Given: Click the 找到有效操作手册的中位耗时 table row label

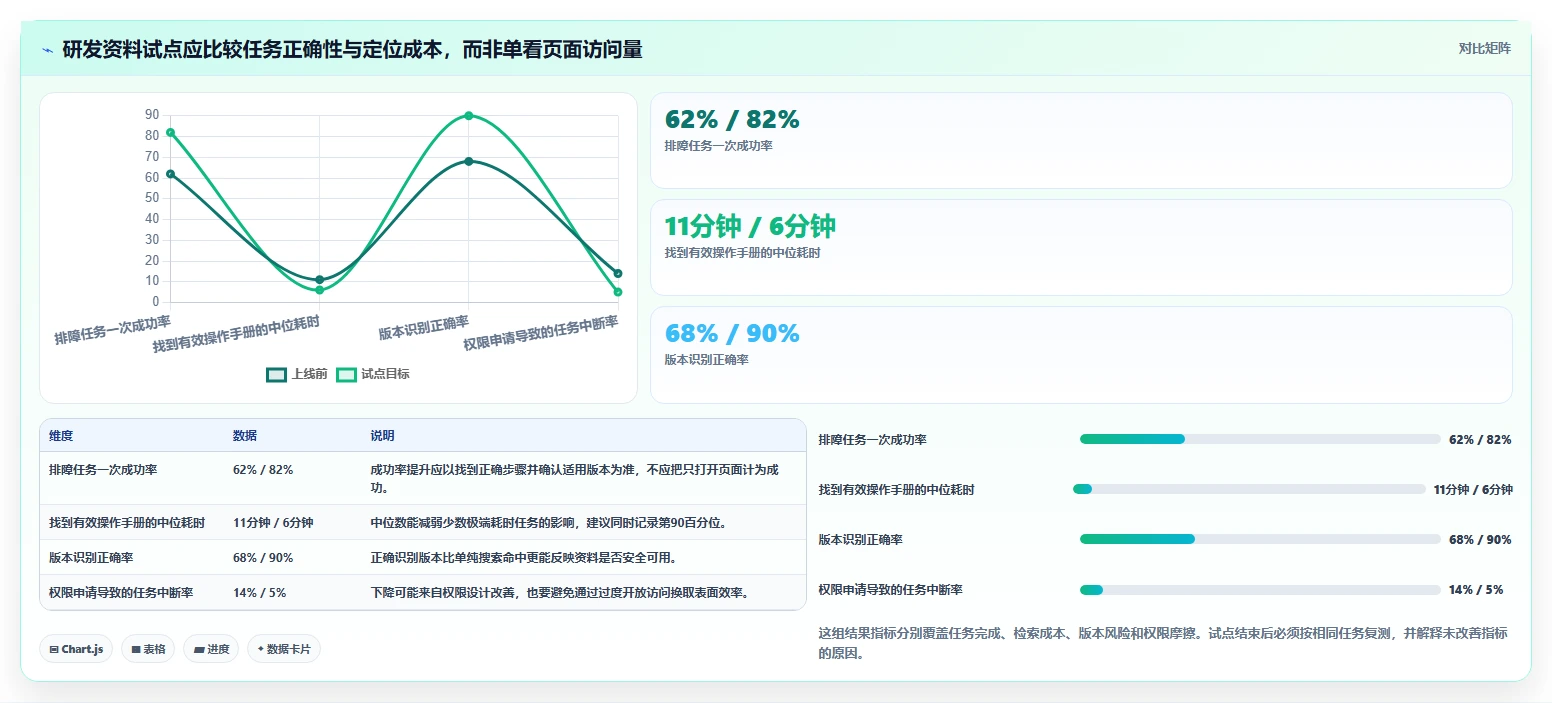Looking at the screenshot, I should click(127, 522).
